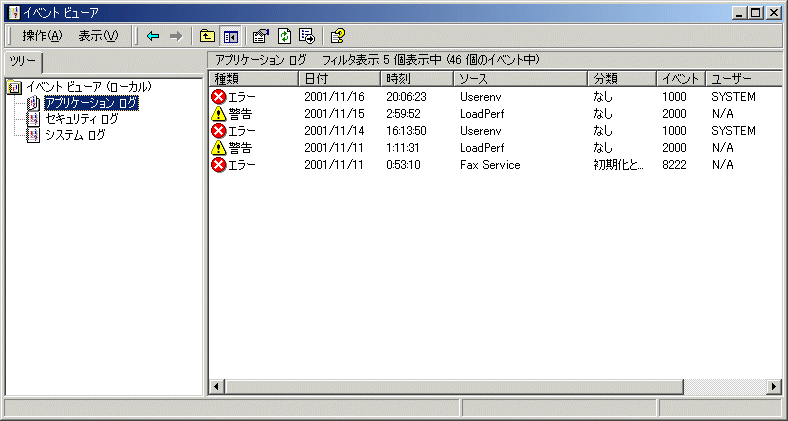Click the システム ログ tree icon
788x421 pixels.
33,136
